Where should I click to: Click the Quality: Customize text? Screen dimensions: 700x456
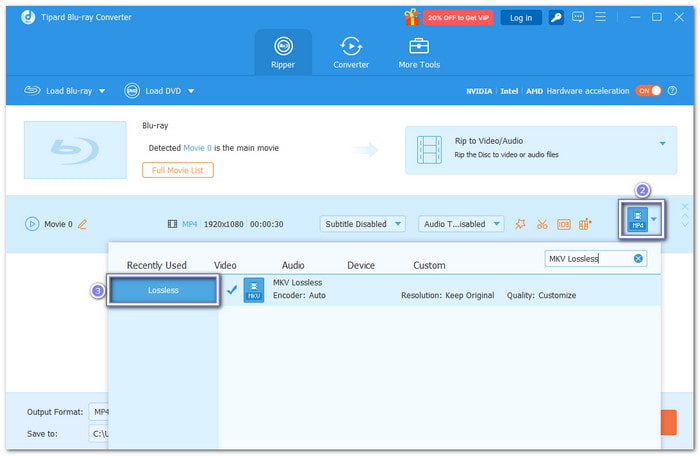pos(541,295)
